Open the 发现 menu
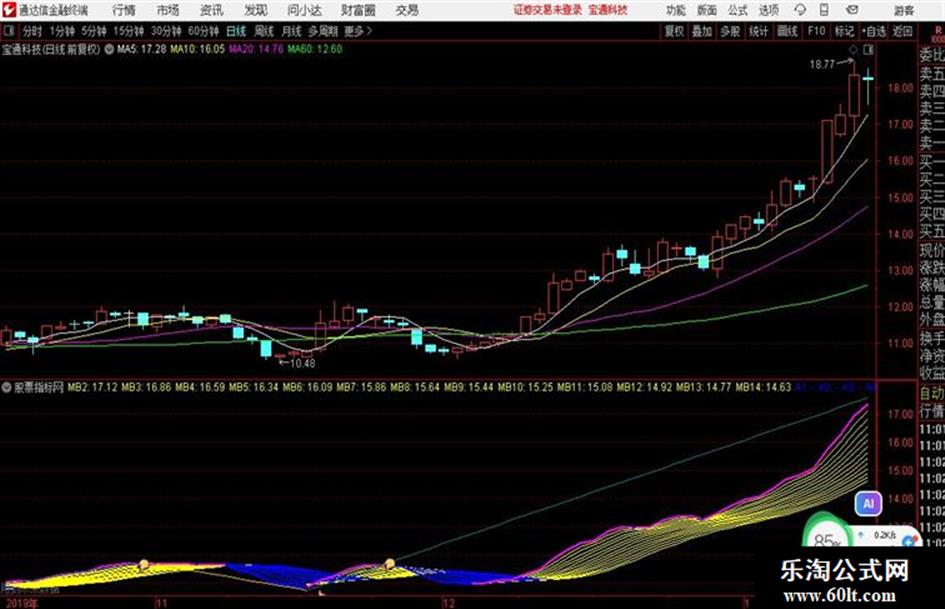 click(256, 10)
